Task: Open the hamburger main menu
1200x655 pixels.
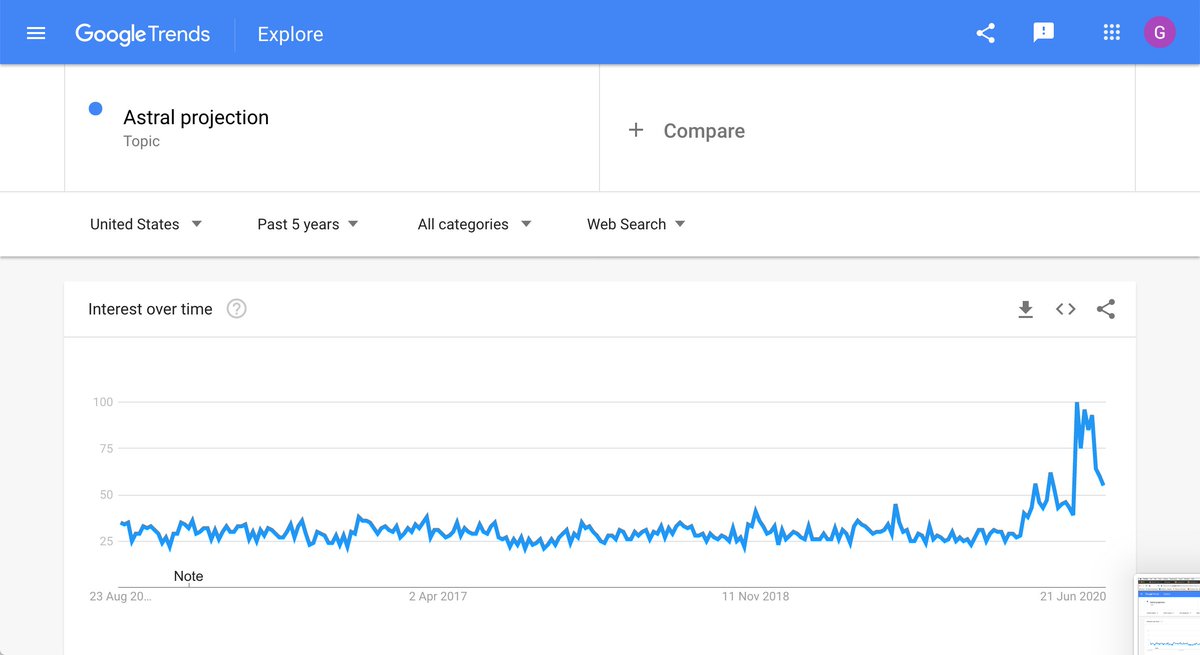Action: pyautogui.click(x=36, y=33)
